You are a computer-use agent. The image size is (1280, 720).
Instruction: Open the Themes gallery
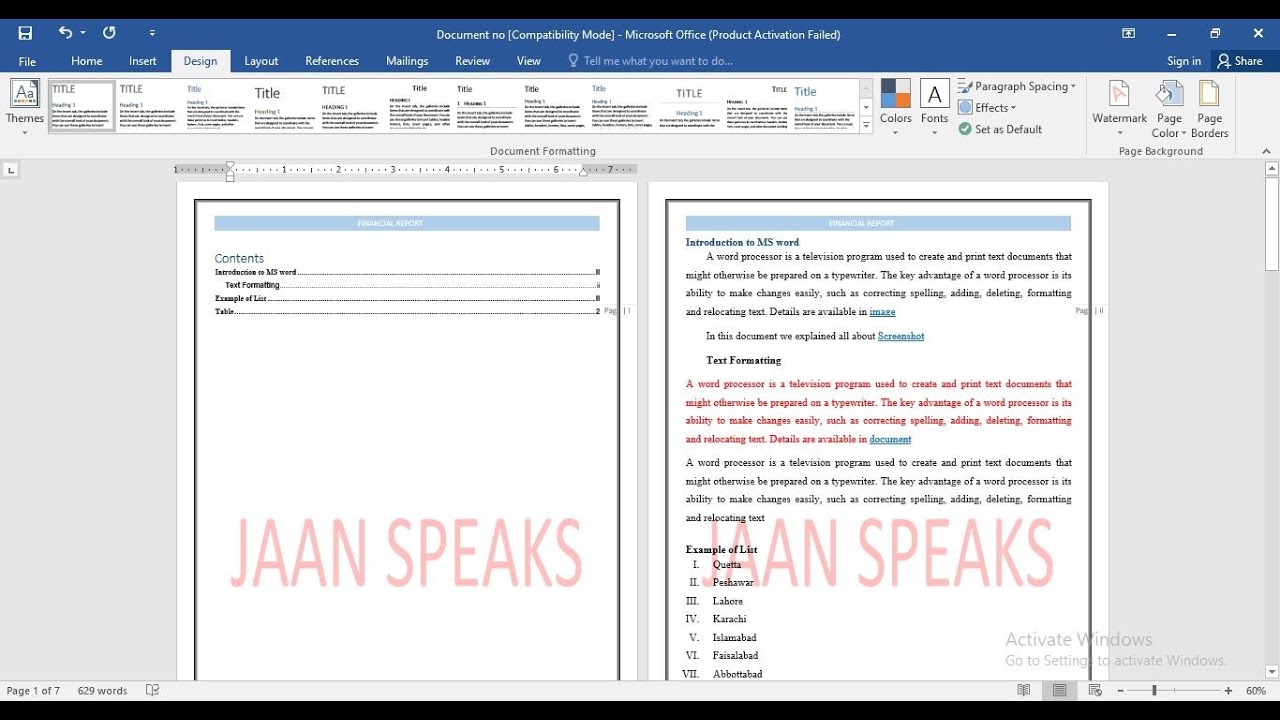pos(25,108)
